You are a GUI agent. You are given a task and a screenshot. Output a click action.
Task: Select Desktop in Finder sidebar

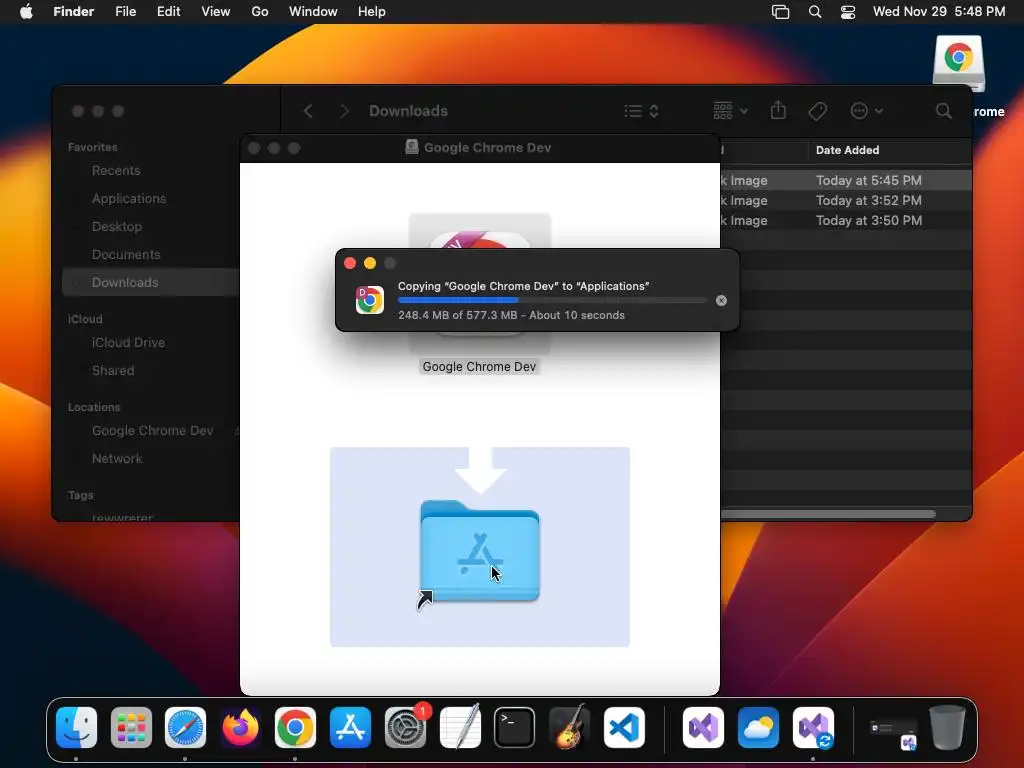[117, 227]
